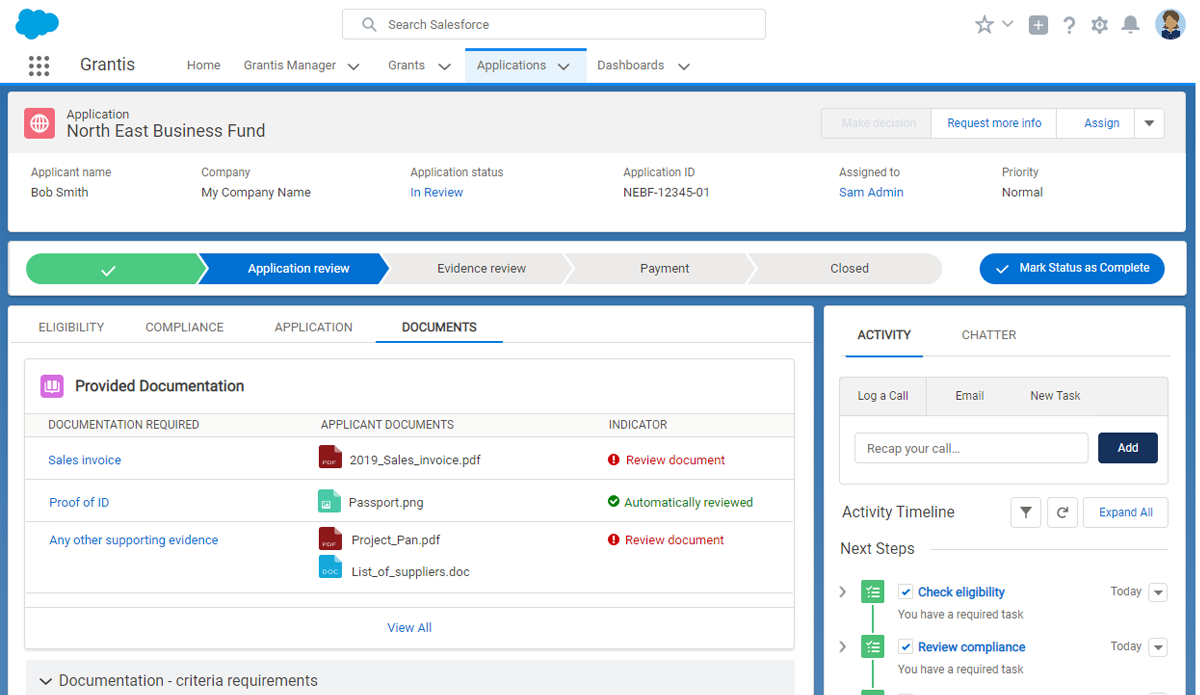
Task: Open the In Review status link
Action: pyautogui.click(x=436, y=193)
